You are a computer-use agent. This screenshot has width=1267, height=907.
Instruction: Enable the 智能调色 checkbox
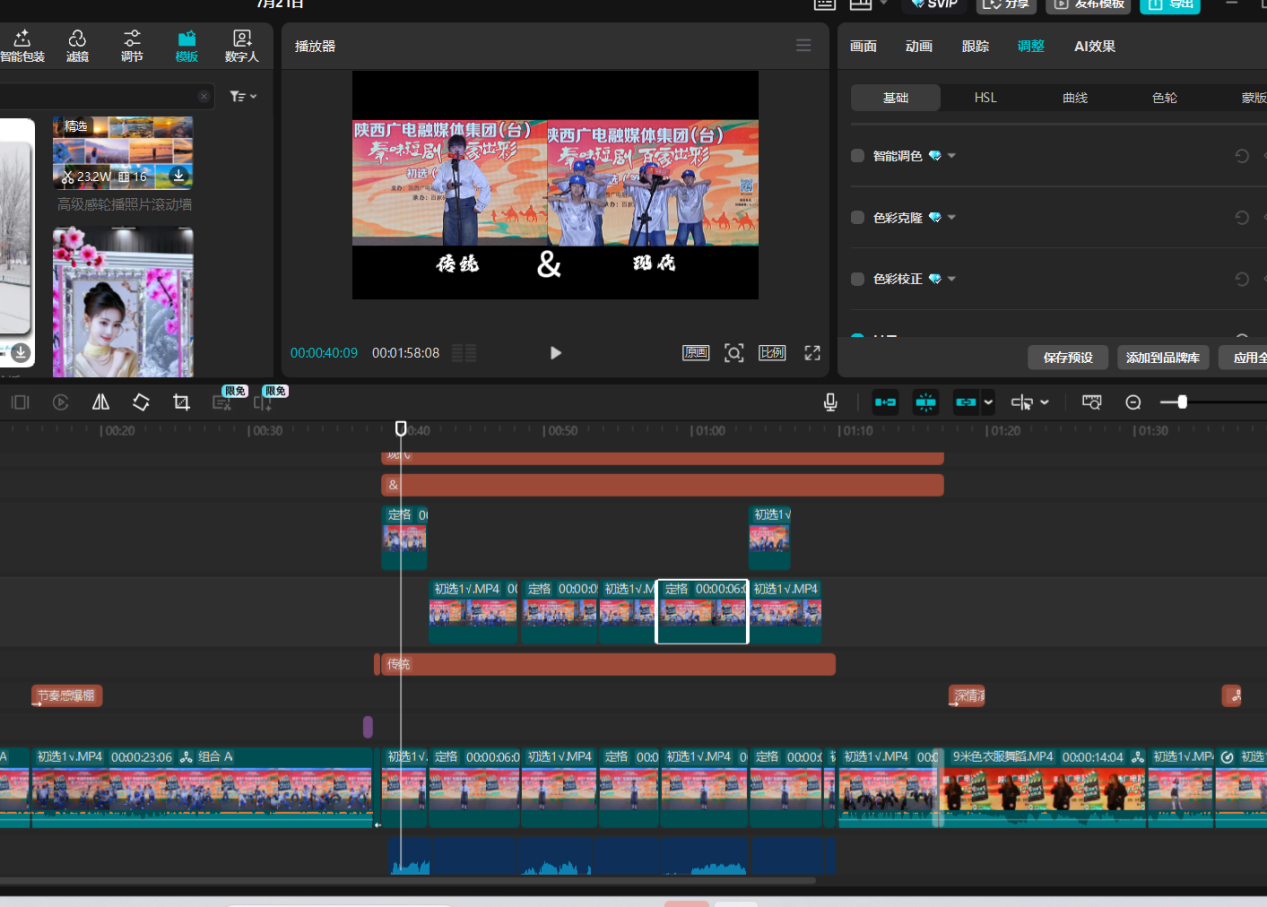click(857, 156)
